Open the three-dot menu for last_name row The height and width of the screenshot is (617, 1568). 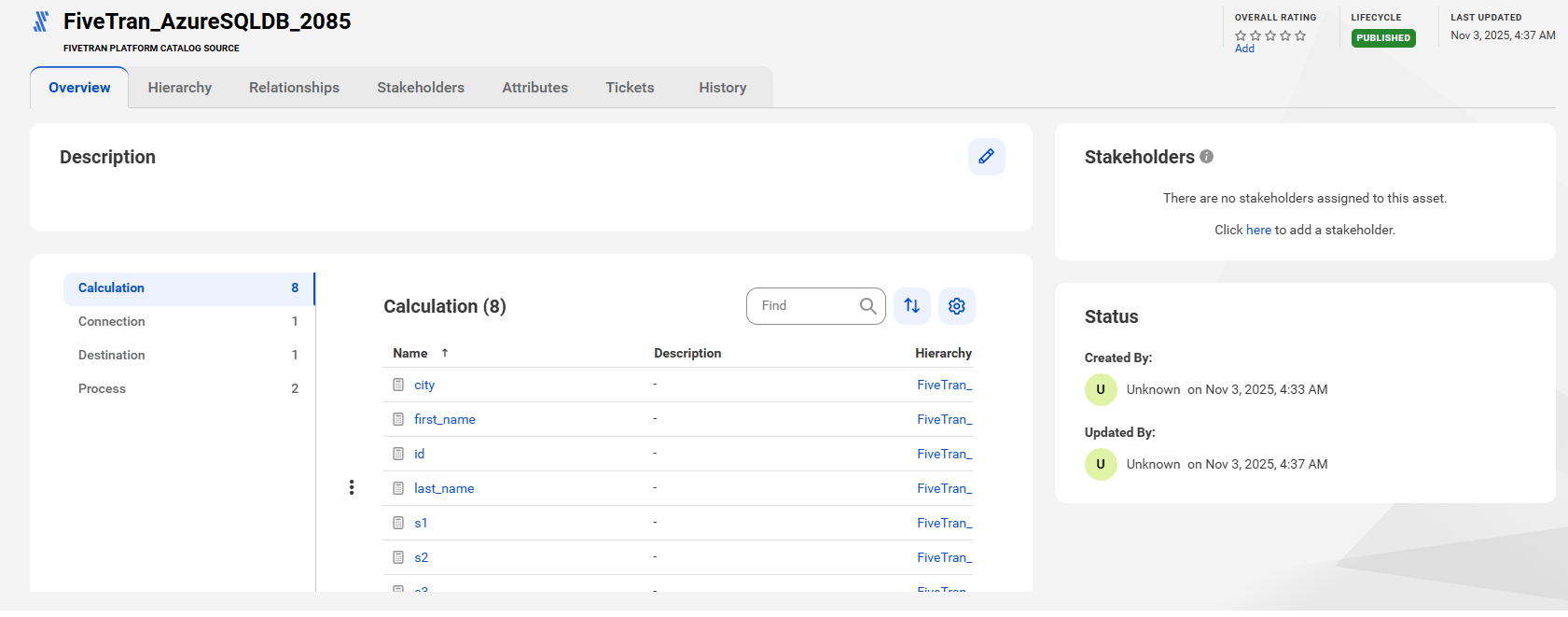tap(352, 487)
